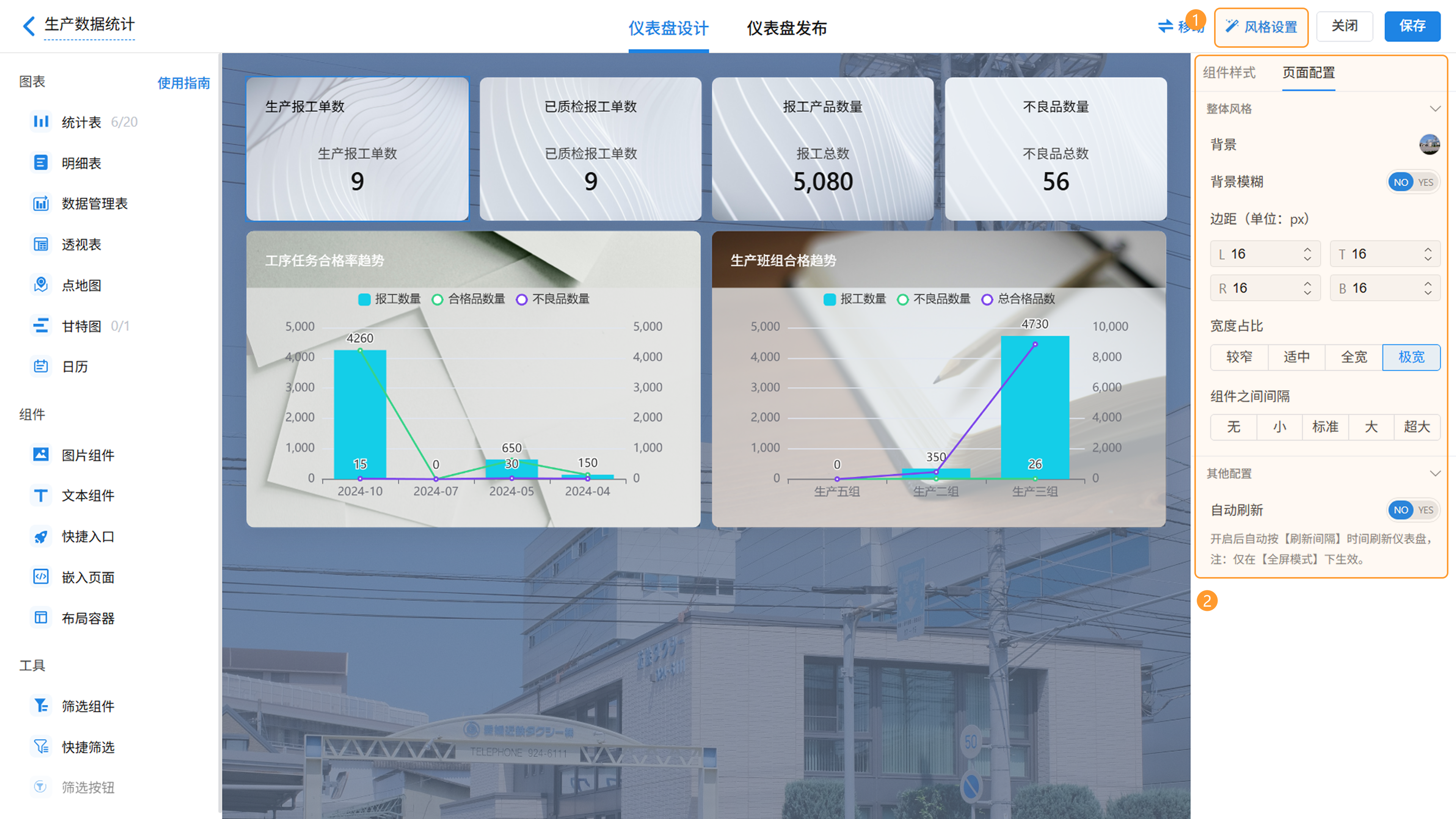The width and height of the screenshot is (1456, 819).
Task: Select the 透视表 pivot table icon
Action: (41, 244)
